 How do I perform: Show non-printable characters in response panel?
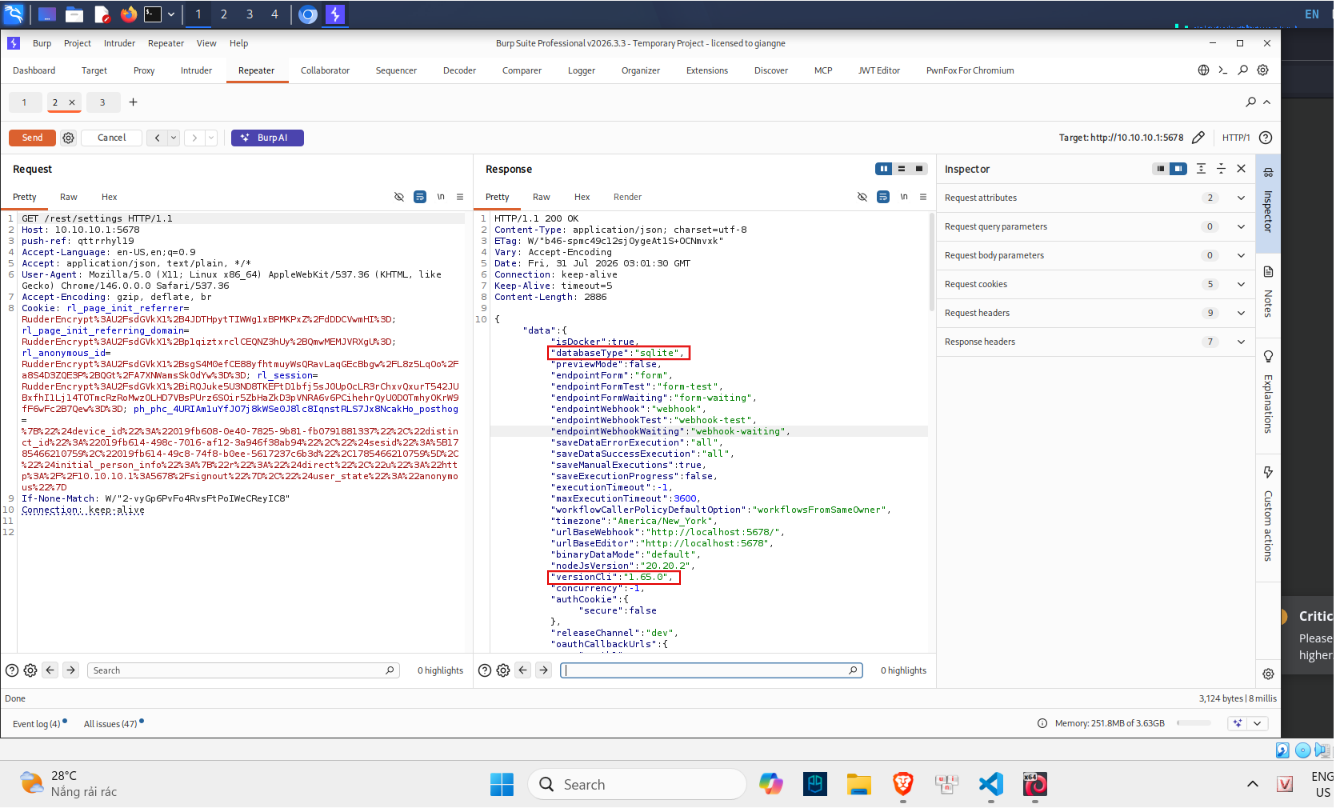click(x=905, y=197)
